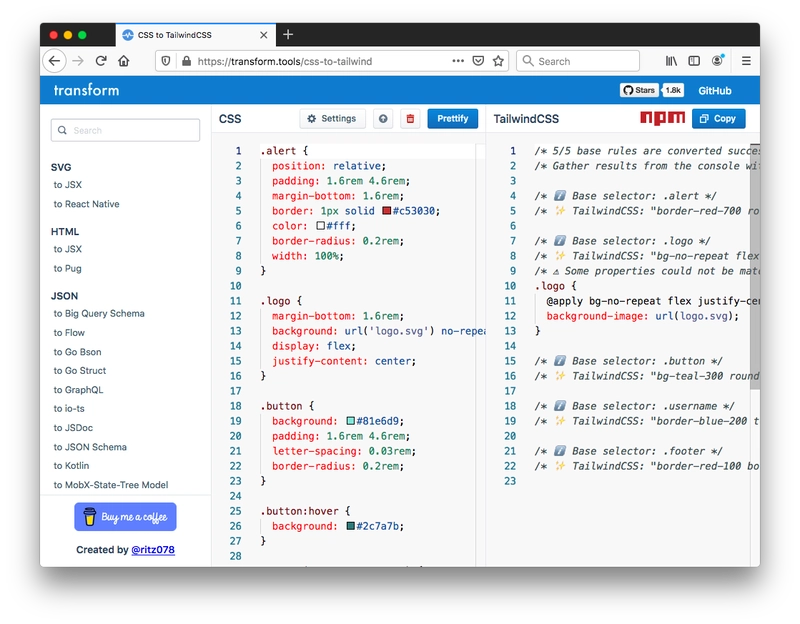This screenshot has height=624, width=800.
Task: Click the 'Base selector: .username' comment
Action: pyautogui.click(x=635, y=406)
